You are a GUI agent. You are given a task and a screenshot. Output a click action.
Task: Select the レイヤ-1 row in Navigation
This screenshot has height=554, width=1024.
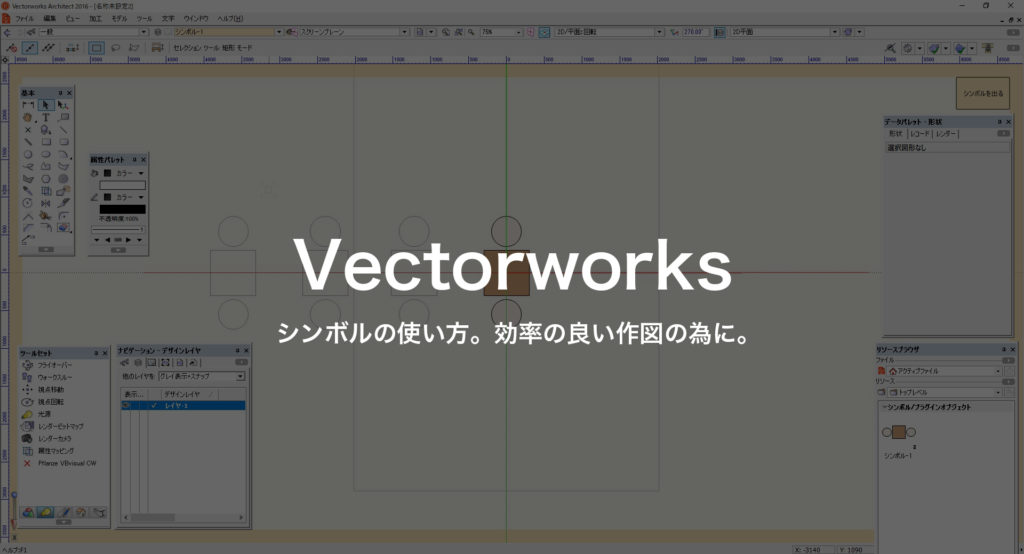pyautogui.click(x=183, y=406)
